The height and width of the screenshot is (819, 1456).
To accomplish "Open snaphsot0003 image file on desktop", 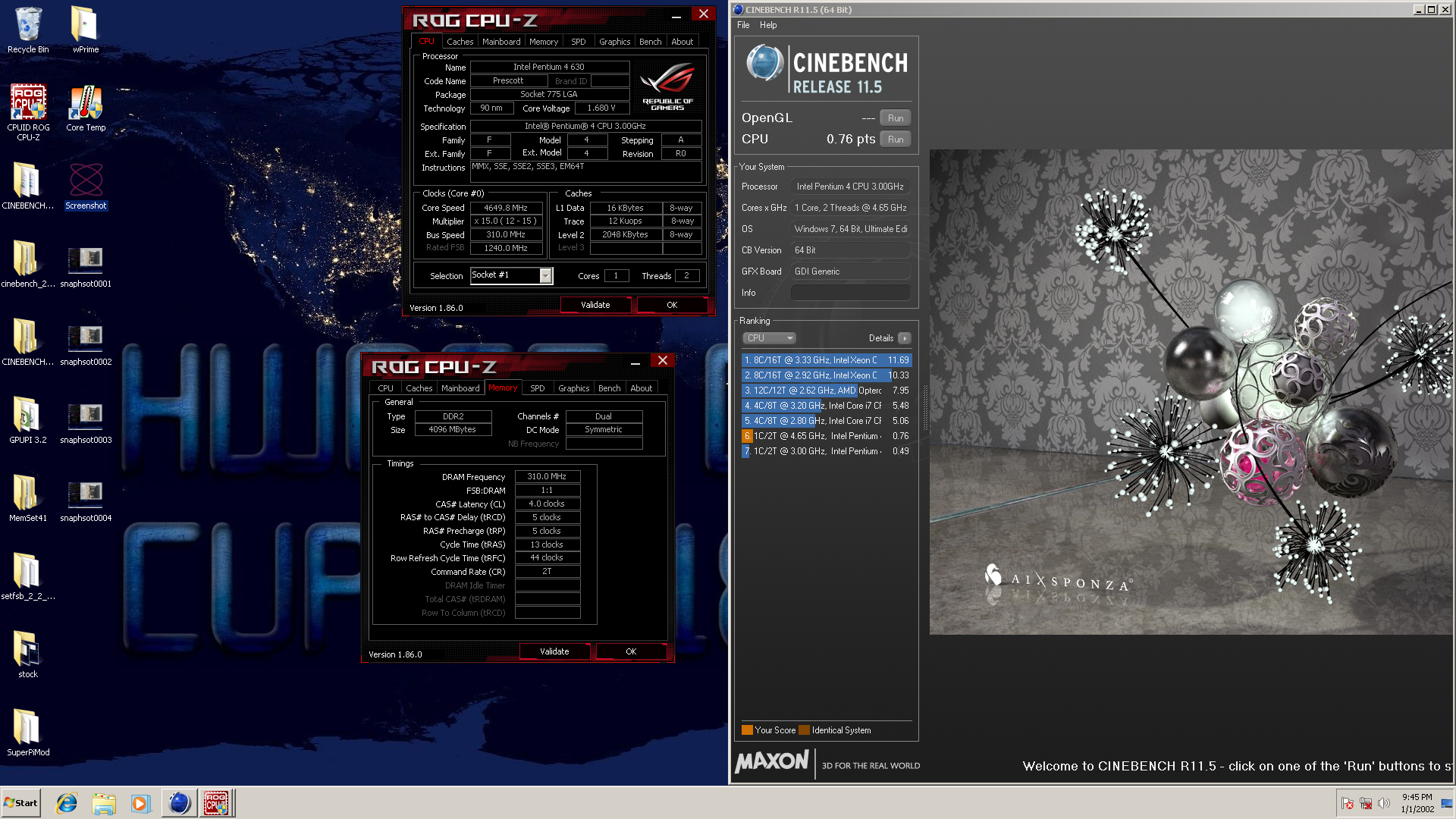I will click(x=86, y=422).
